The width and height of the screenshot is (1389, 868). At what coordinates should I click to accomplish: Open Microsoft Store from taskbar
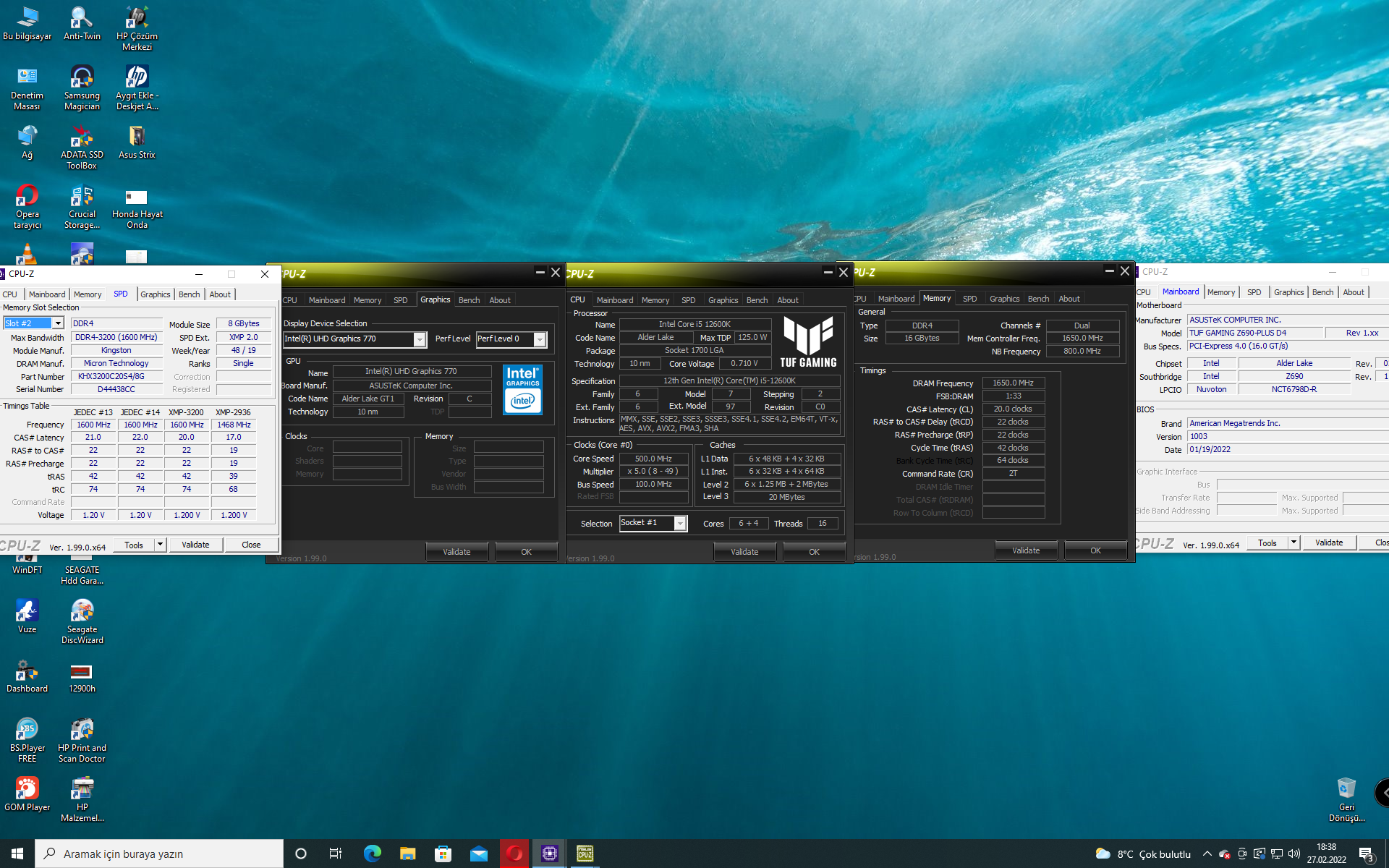(x=443, y=854)
